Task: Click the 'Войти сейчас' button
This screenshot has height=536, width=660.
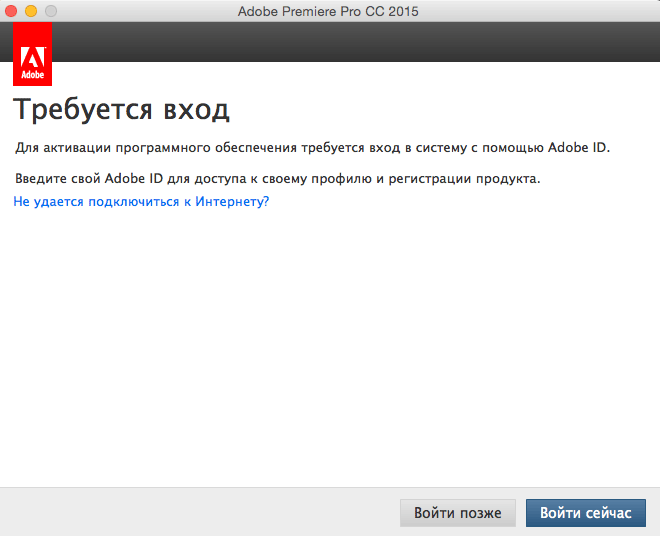Action: pyautogui.click(x=585, y=513)
